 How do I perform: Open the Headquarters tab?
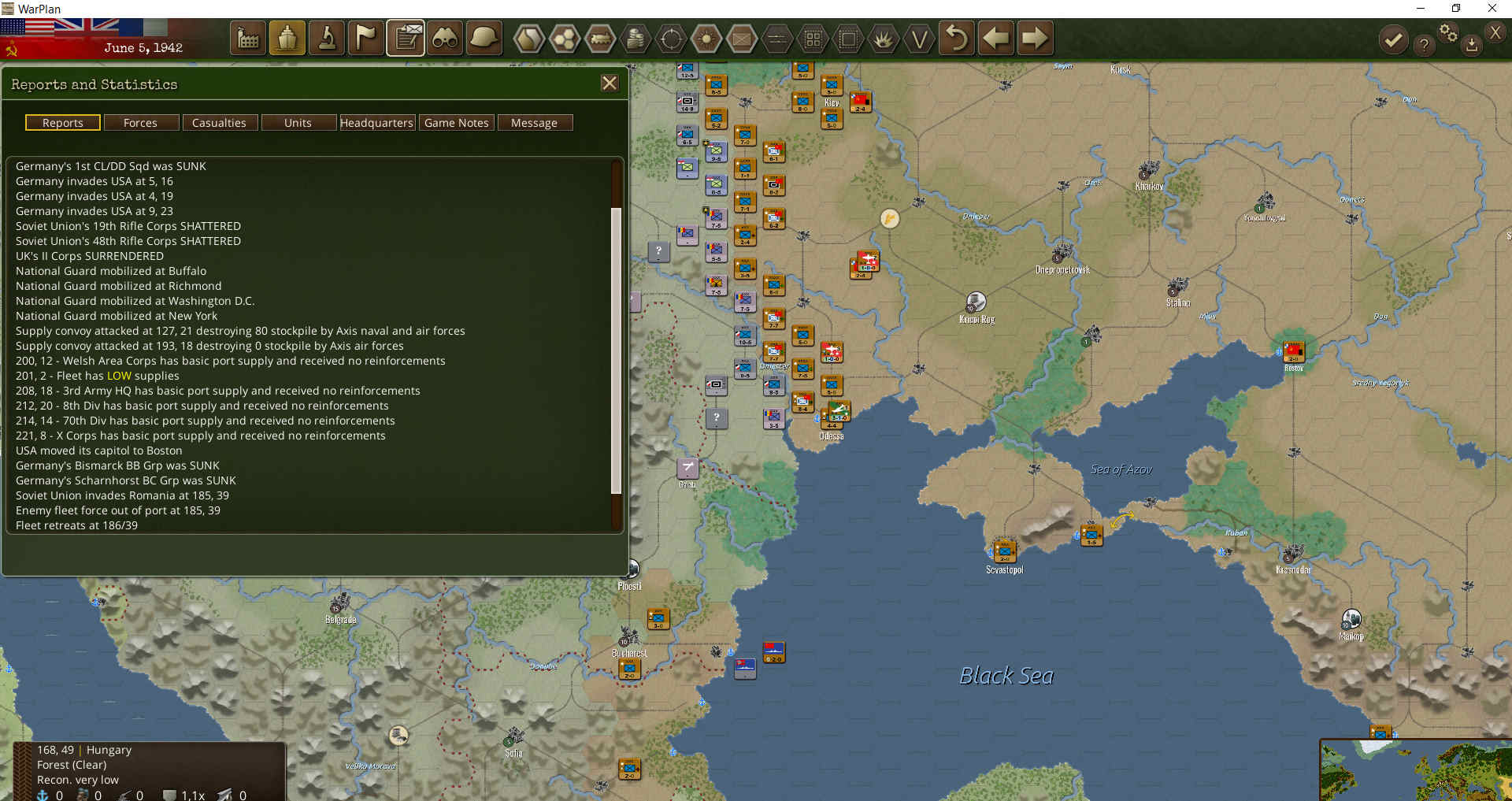coord(376,123)
